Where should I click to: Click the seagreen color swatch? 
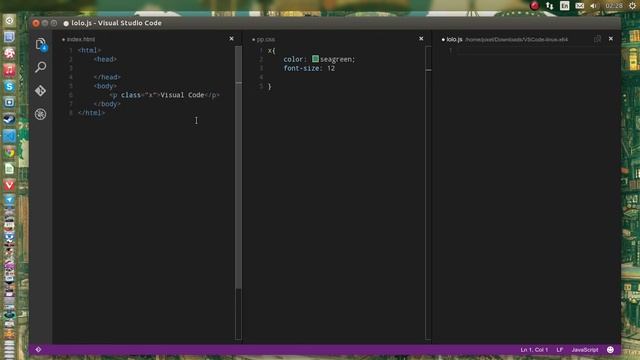(315, 59)
